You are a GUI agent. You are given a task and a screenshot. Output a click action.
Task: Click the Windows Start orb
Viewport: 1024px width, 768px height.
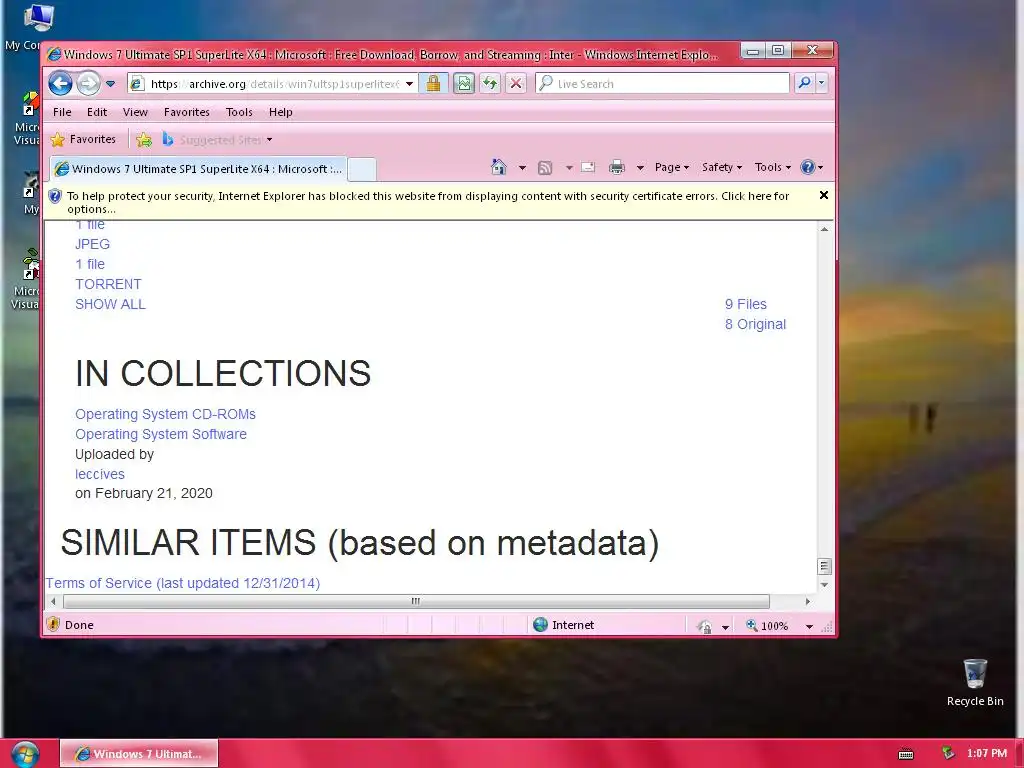(x=25, y=754)
